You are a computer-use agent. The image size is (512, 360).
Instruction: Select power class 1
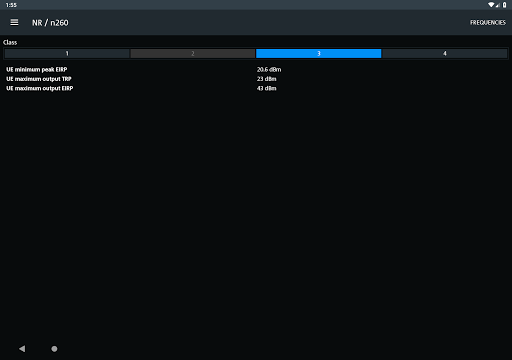tap(67, 53)
